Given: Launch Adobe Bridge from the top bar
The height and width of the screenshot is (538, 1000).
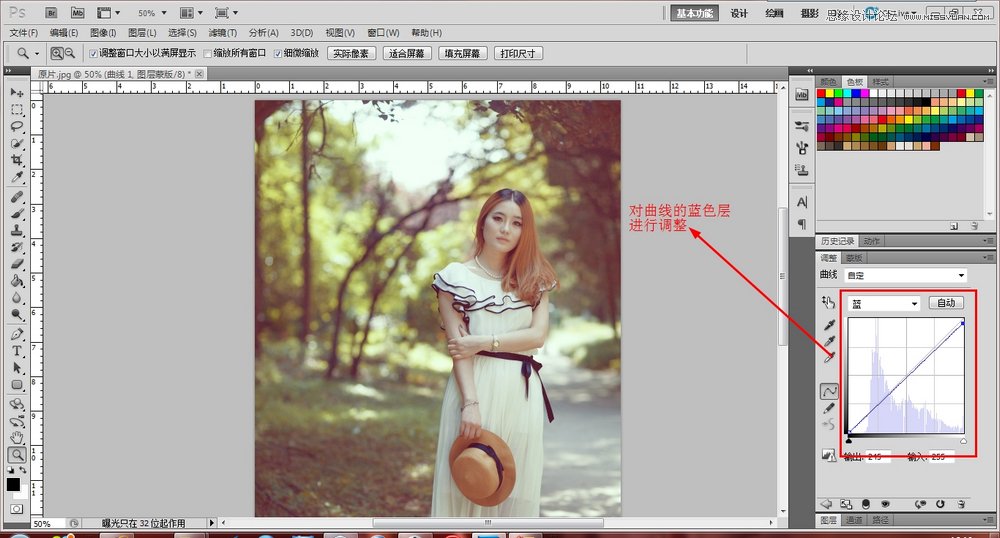Looking at the screenshot, I should (x=52, y=13).
